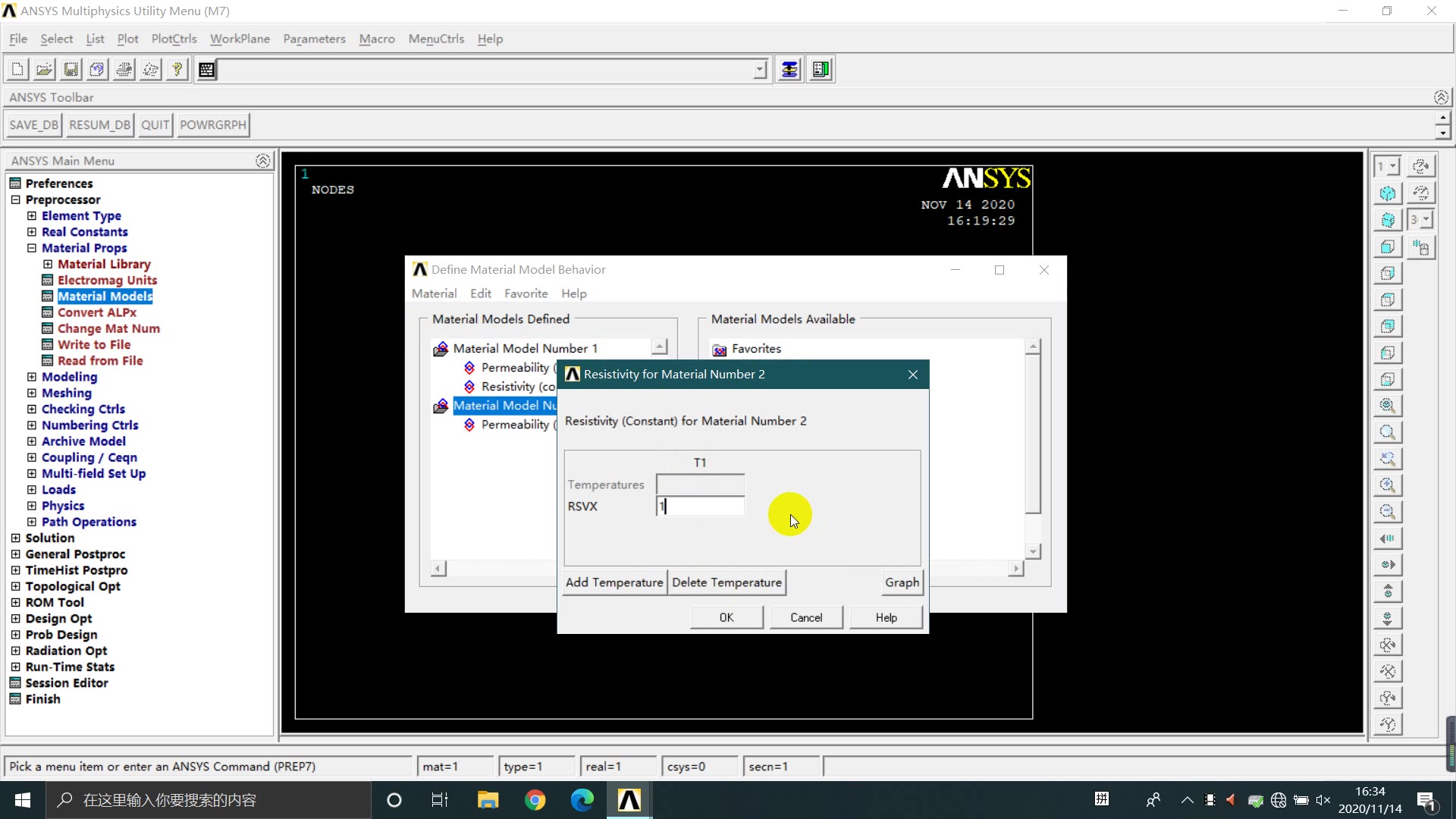The width and height of the screenshot is (1456, 819).
Task: Click the Pan Model Down icon
Action: (x=1387, y=618)
